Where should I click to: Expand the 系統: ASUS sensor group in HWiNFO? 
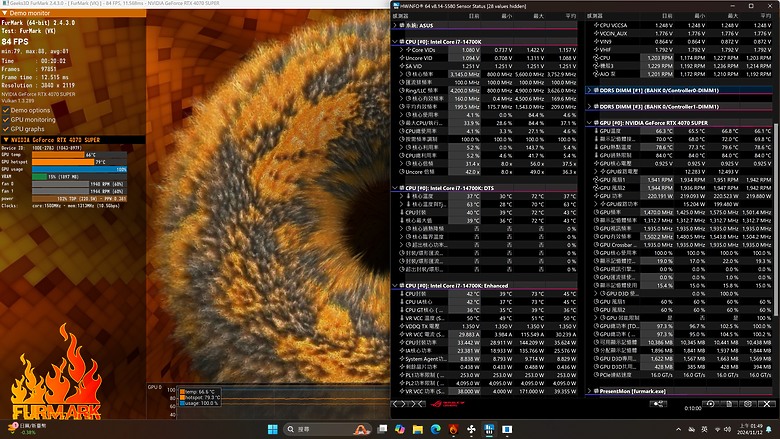395,25
